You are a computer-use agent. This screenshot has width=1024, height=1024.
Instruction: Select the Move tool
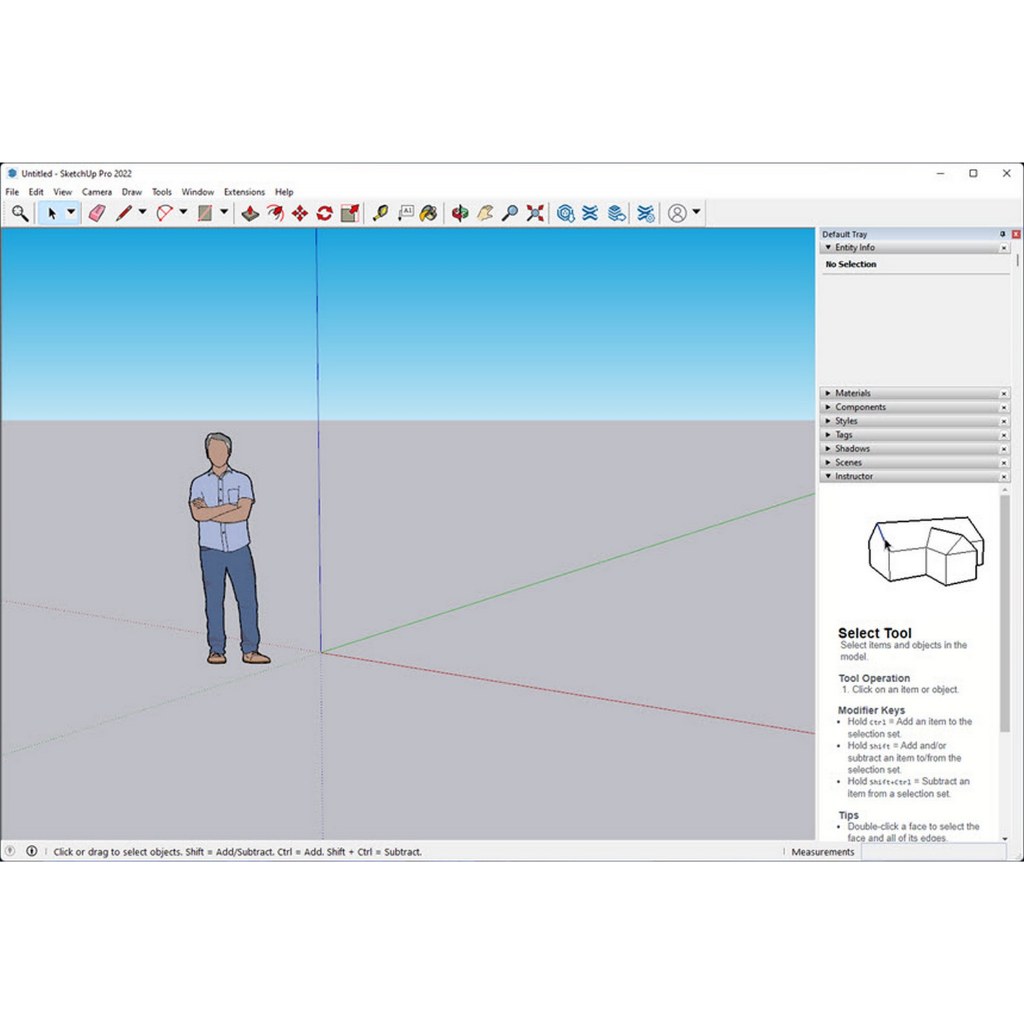pos(299,212)
